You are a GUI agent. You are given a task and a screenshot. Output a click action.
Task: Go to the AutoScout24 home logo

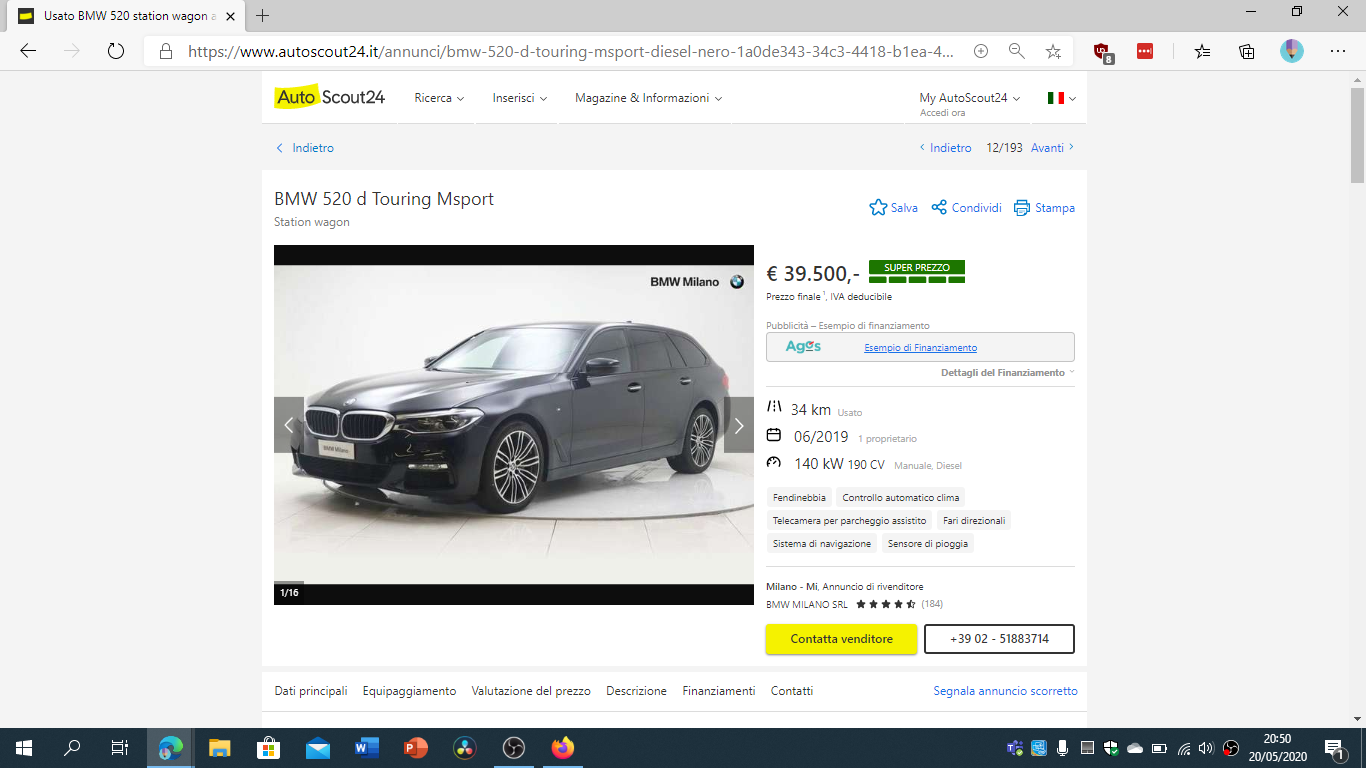329,97
